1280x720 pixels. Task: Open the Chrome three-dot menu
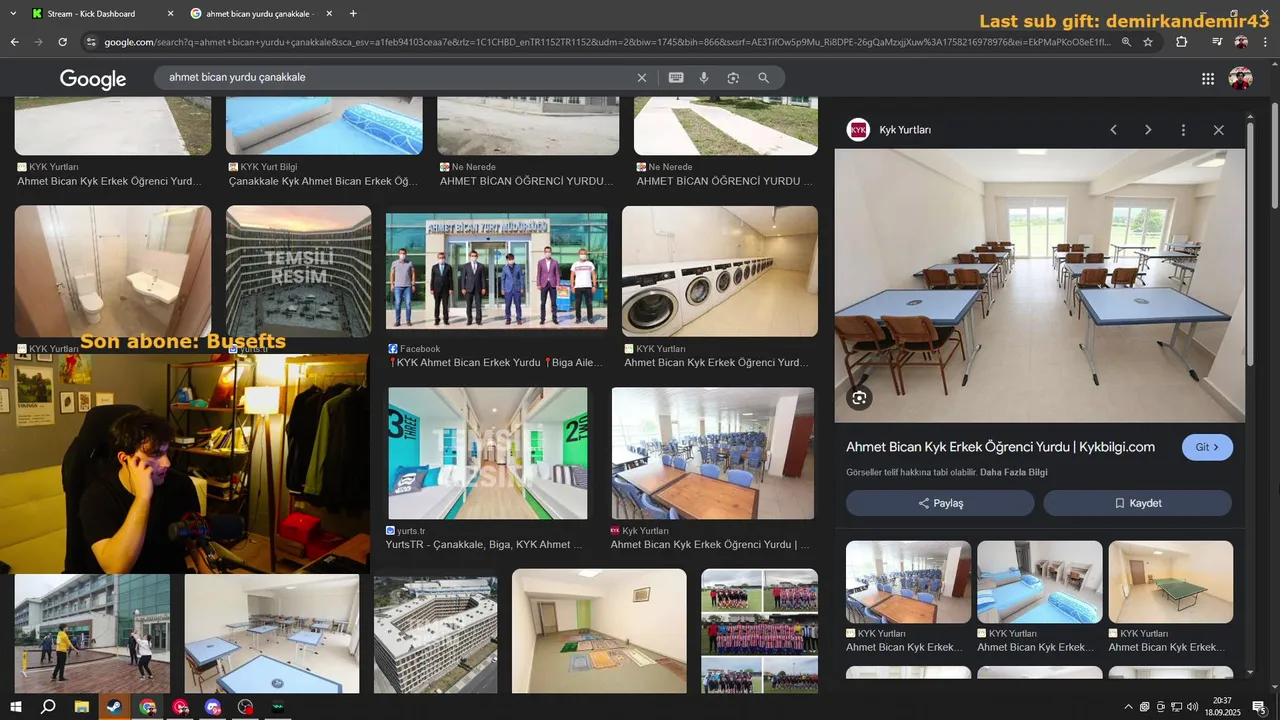pos(1265,42)
